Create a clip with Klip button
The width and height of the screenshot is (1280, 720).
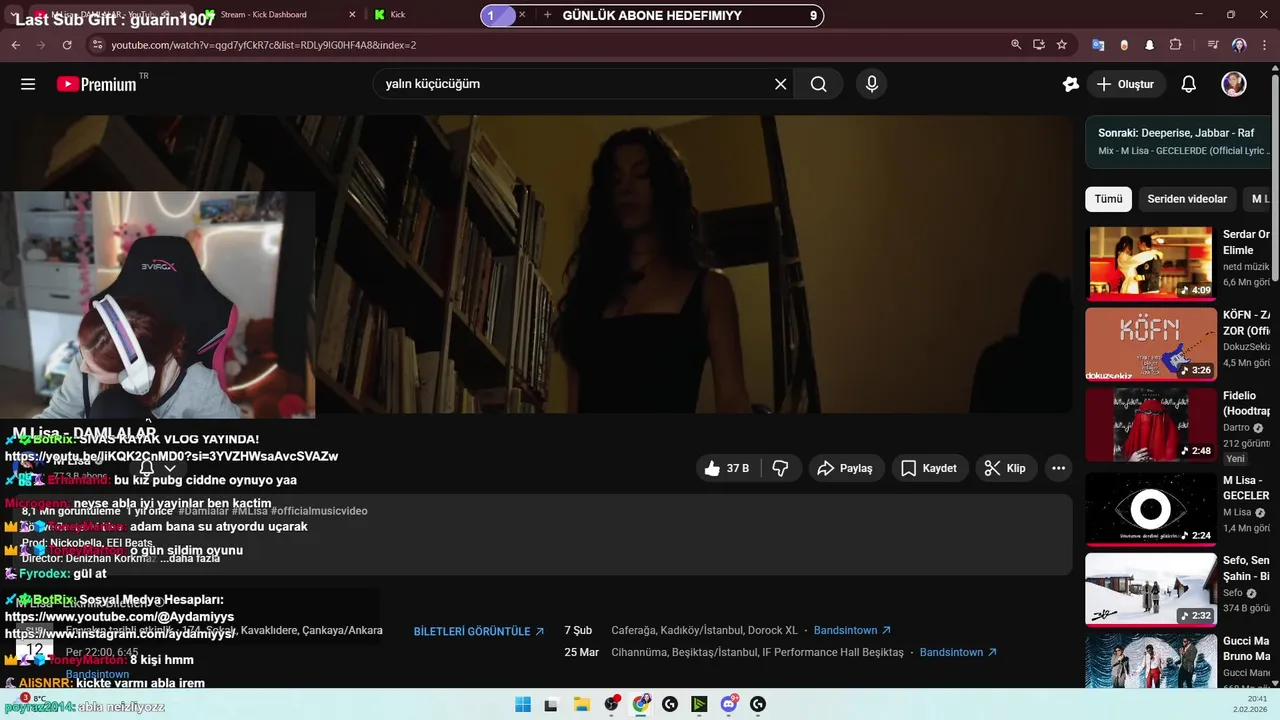1005,468
